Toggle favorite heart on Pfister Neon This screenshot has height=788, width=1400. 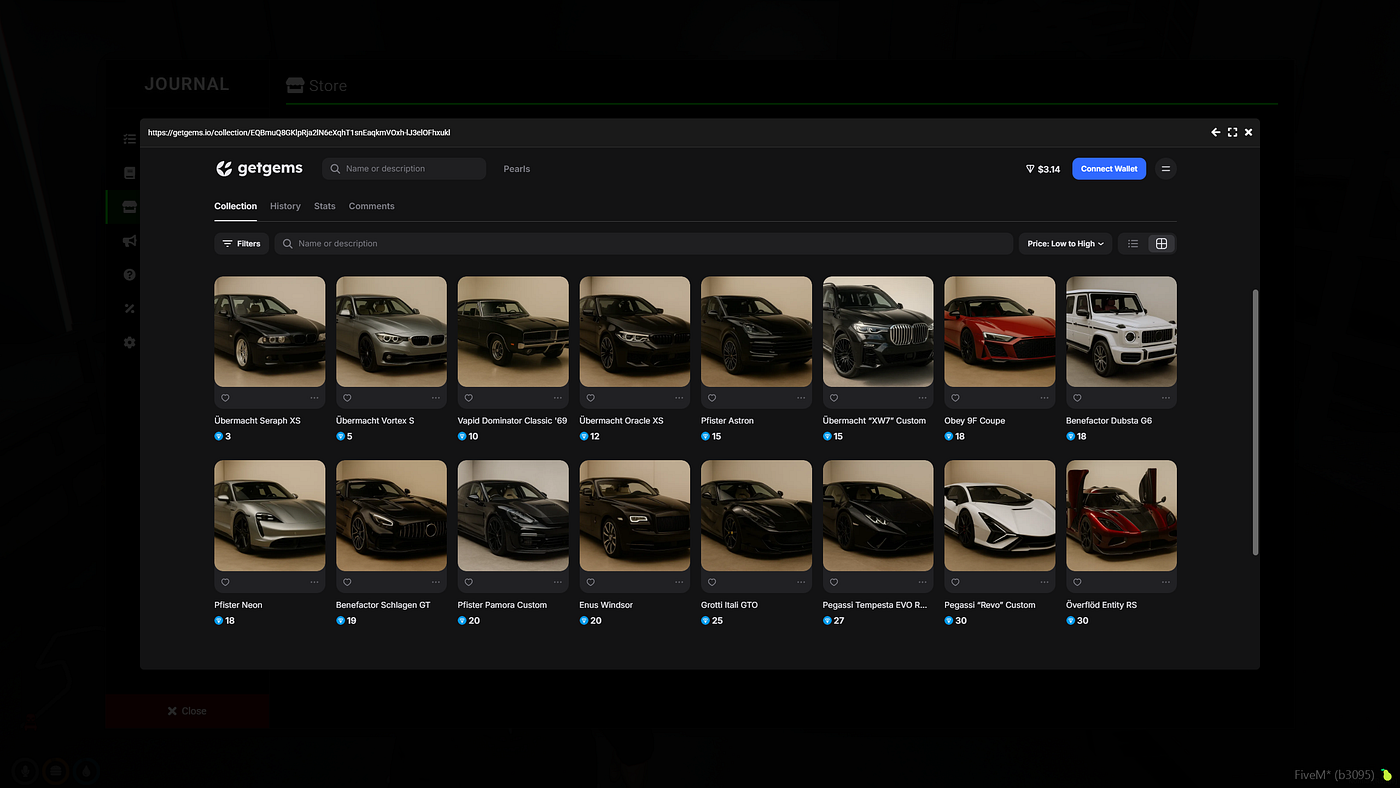(225, 582)
